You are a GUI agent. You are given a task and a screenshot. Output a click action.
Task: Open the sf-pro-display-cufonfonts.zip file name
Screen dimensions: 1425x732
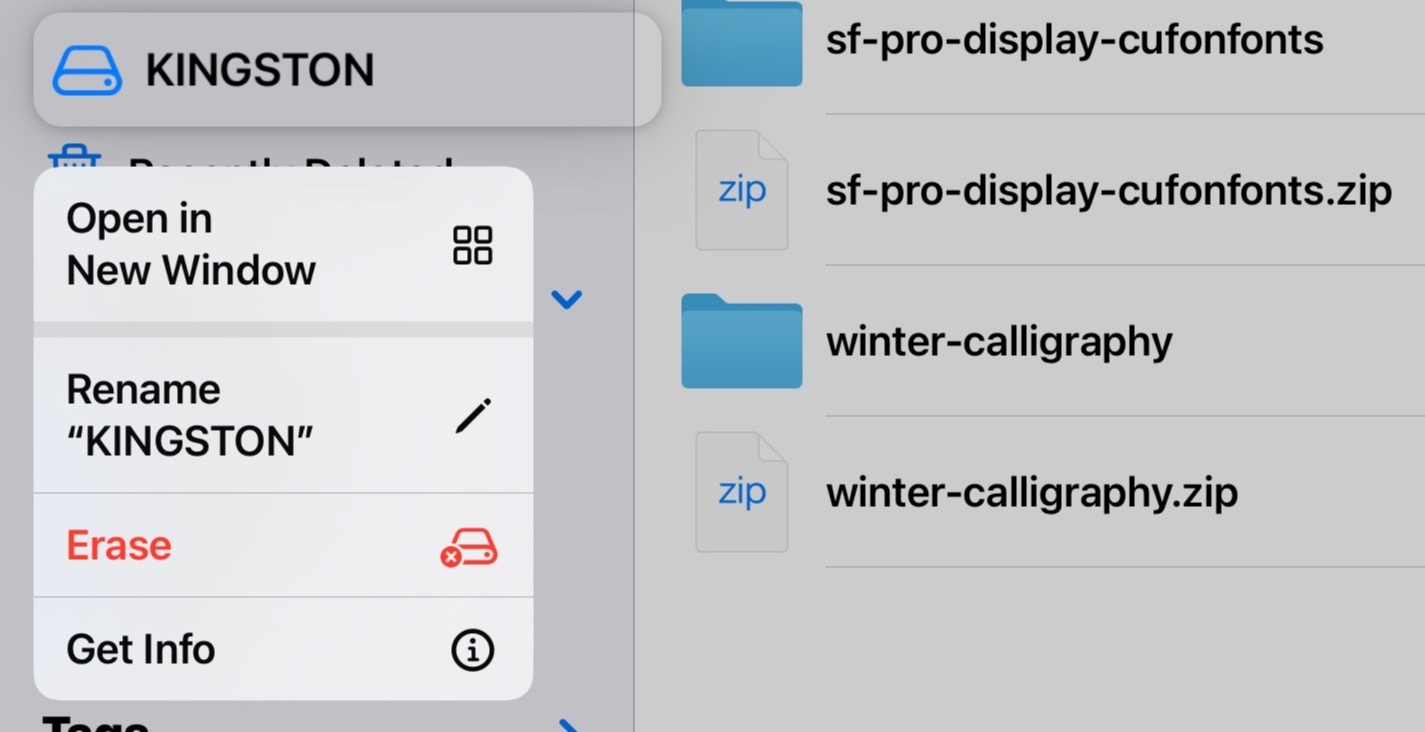click(1109, 190)
